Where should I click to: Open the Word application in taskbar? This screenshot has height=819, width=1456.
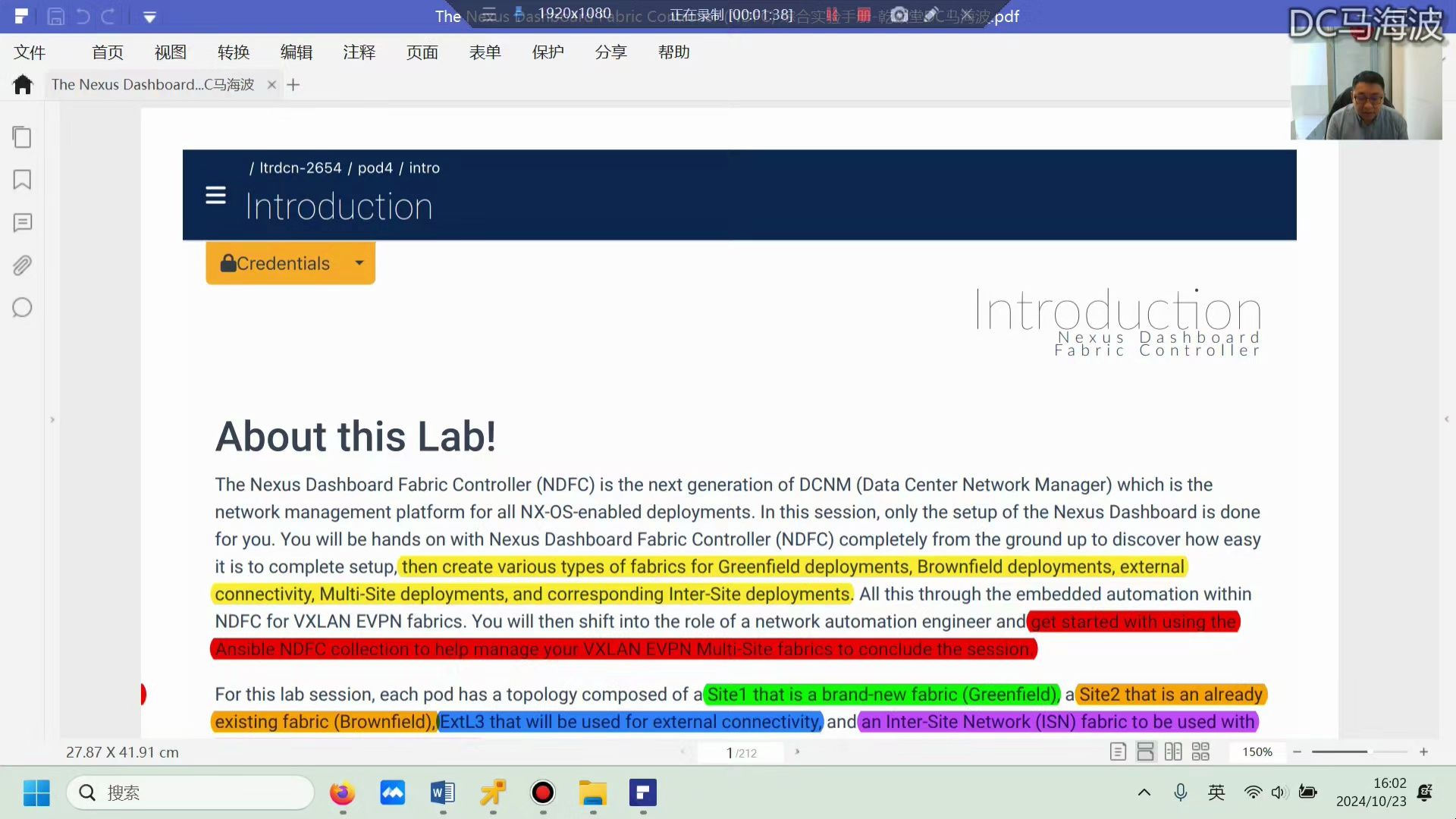click(443, 793)
